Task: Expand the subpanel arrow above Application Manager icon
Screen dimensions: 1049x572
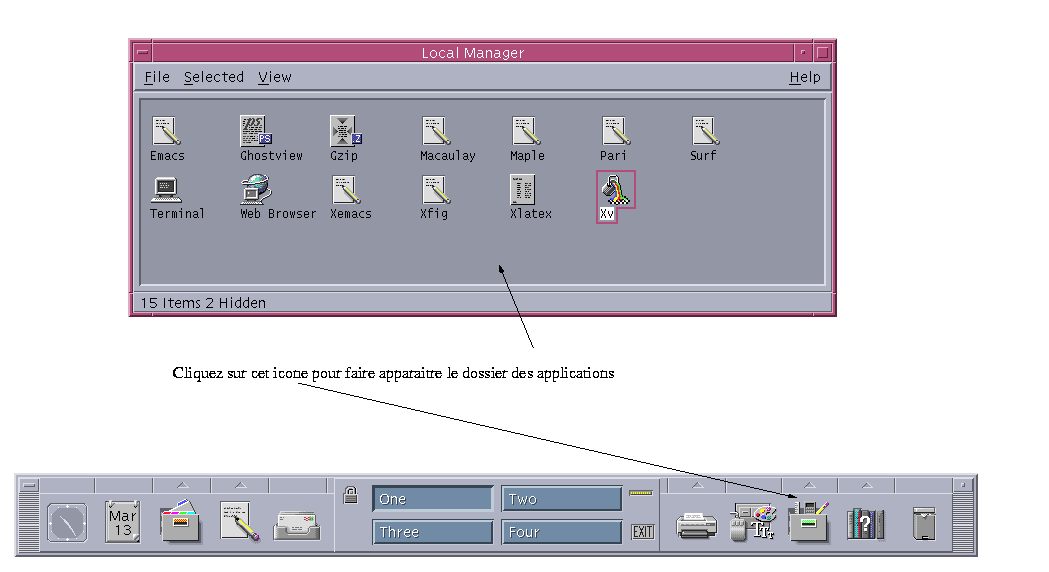Action: coord(809,485)
